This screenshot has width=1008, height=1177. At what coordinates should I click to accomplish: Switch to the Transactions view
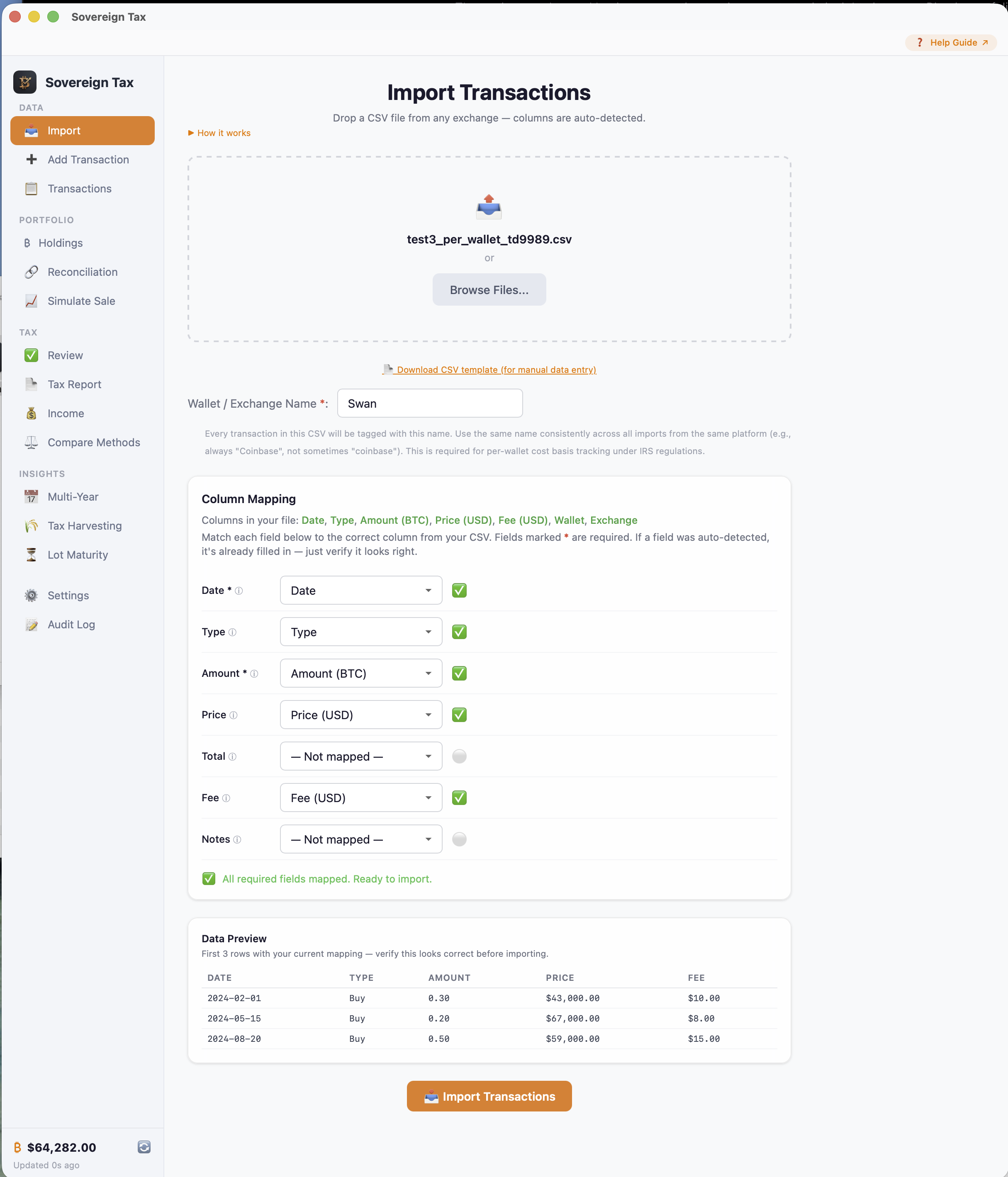(x=80, y=189)
